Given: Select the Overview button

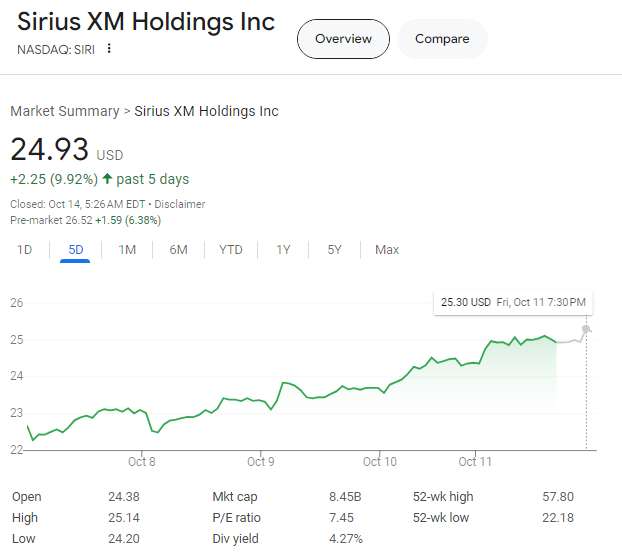Looking at the screenshot, I should (343, 39).
